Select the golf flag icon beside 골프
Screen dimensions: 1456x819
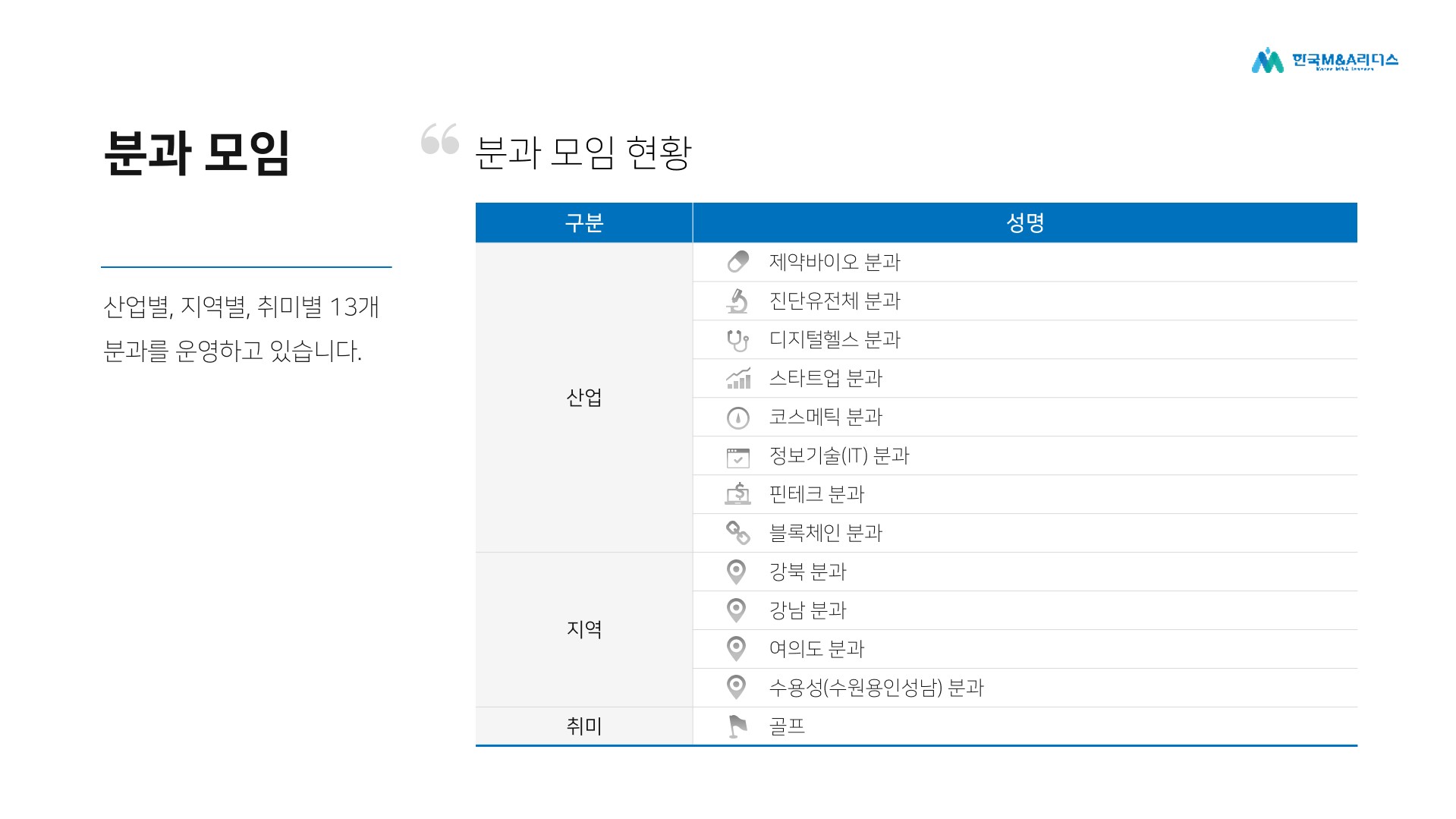tap(737, 726)
